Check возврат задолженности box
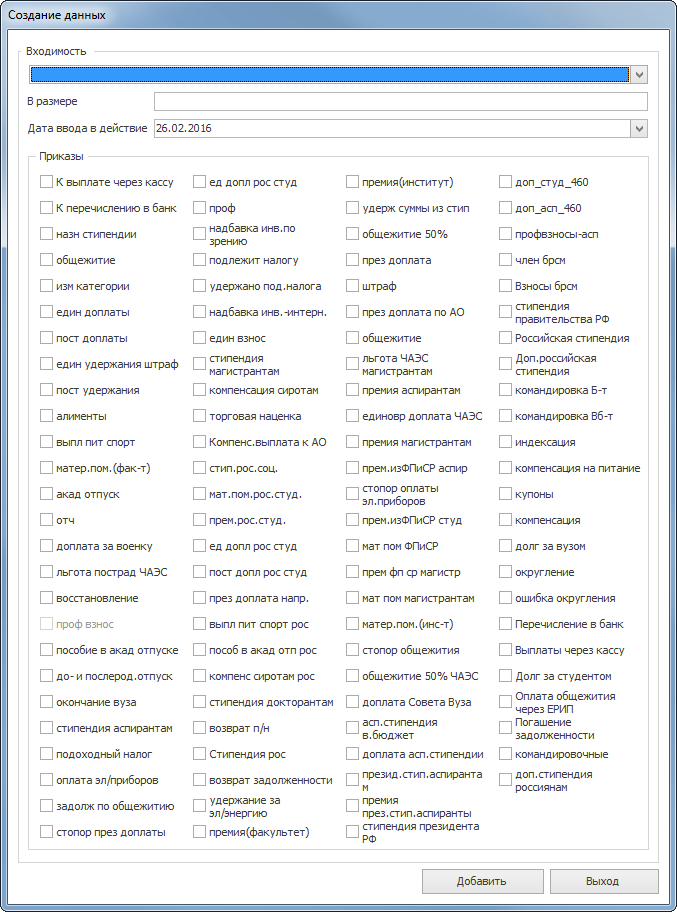 click(199, 779)
